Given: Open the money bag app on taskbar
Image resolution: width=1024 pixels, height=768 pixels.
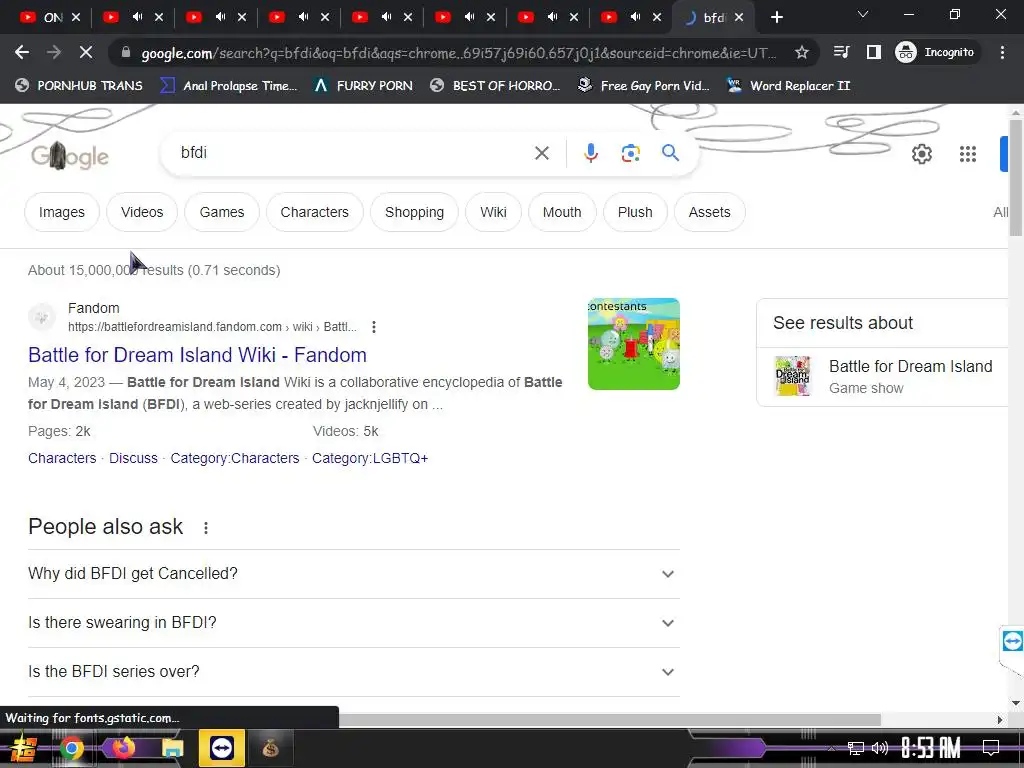Looking at the screenshot, I should (x=270, y=748).
